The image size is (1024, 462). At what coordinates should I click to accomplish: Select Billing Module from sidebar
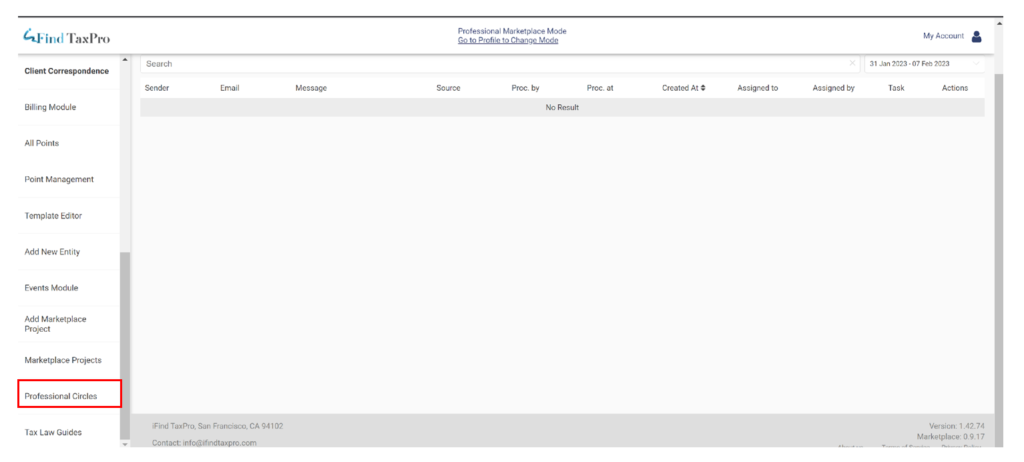50,107
